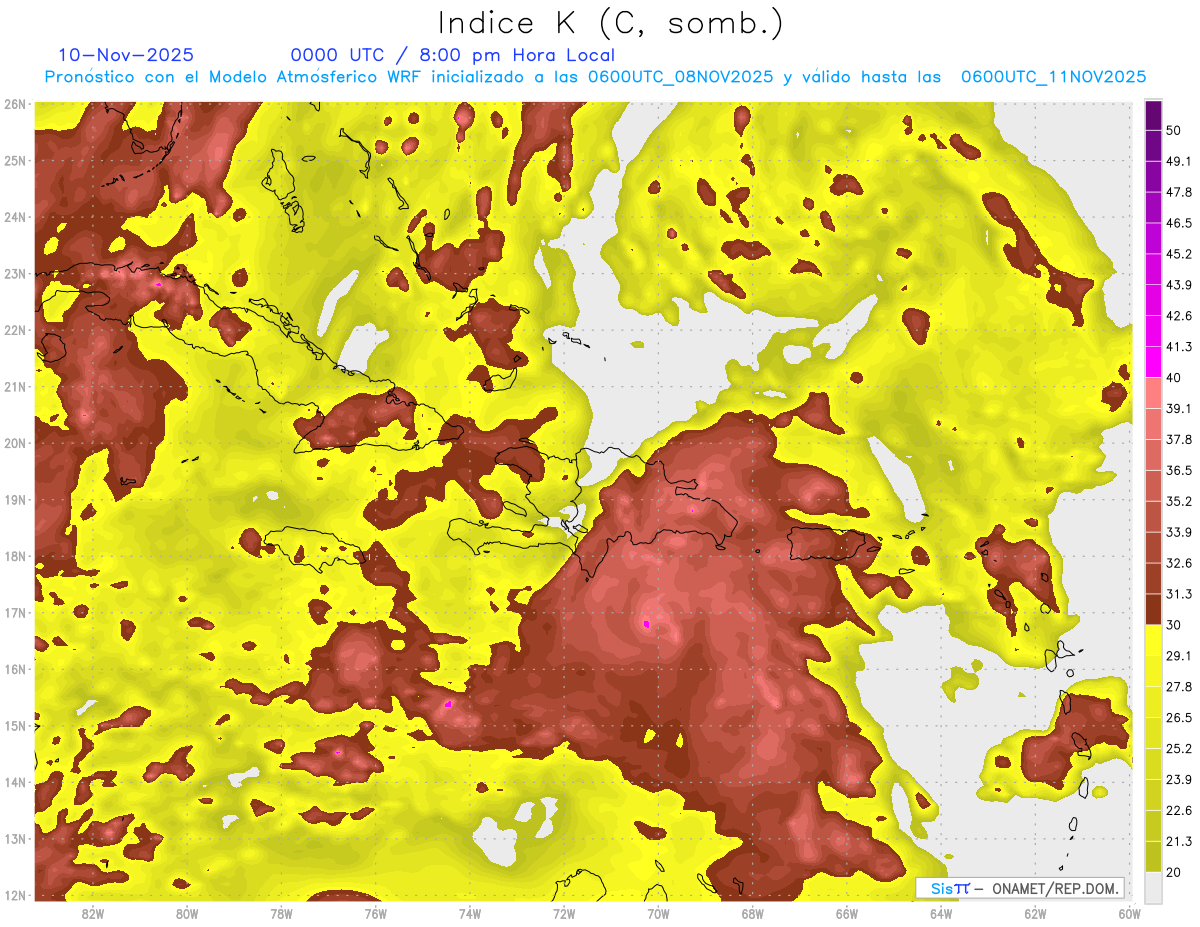Click the colorbar value '36.5'
Image resolution: width=1200 pixels, height=927 pixels.
coord(1178,470)
